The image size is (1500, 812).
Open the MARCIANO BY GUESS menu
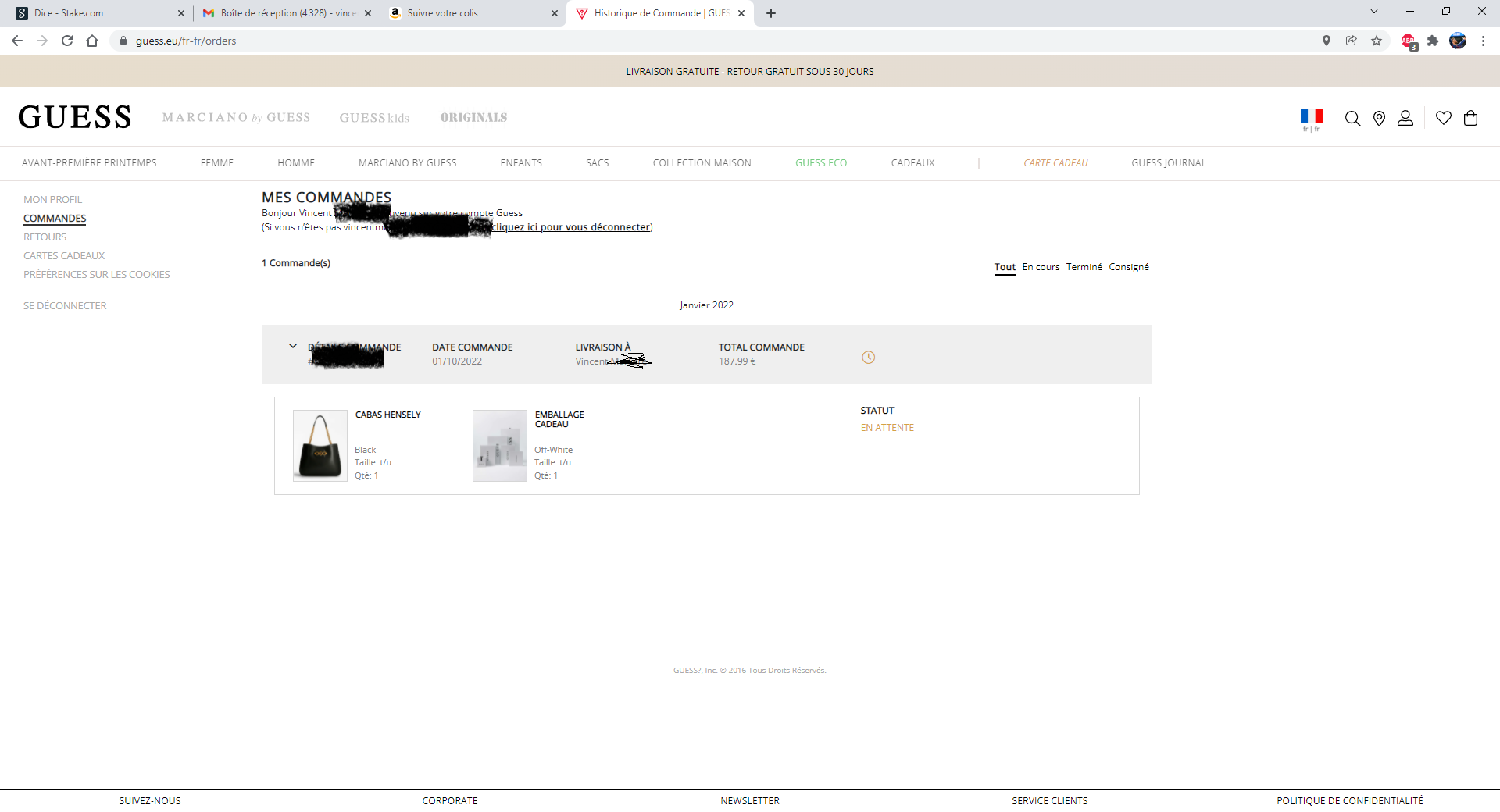click(407, 163)
